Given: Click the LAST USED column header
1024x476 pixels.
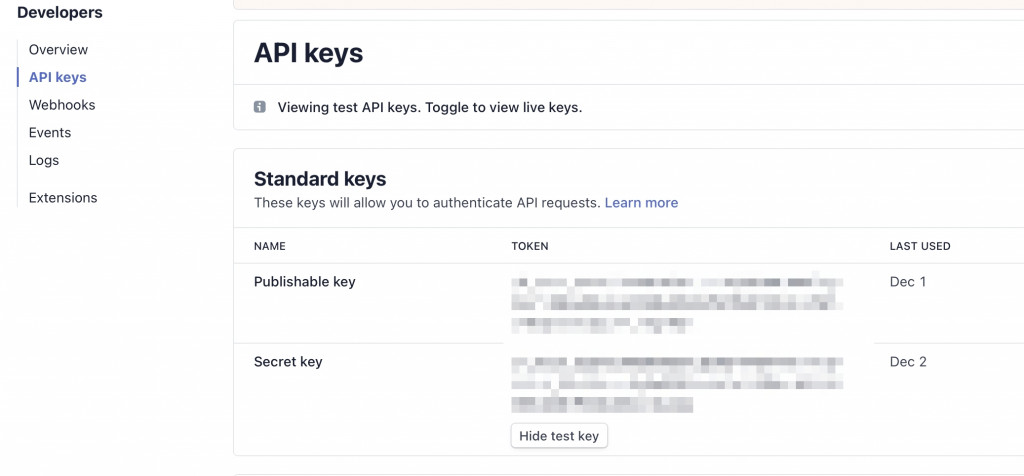Looking at the screenshot, I should coord(920,246).
